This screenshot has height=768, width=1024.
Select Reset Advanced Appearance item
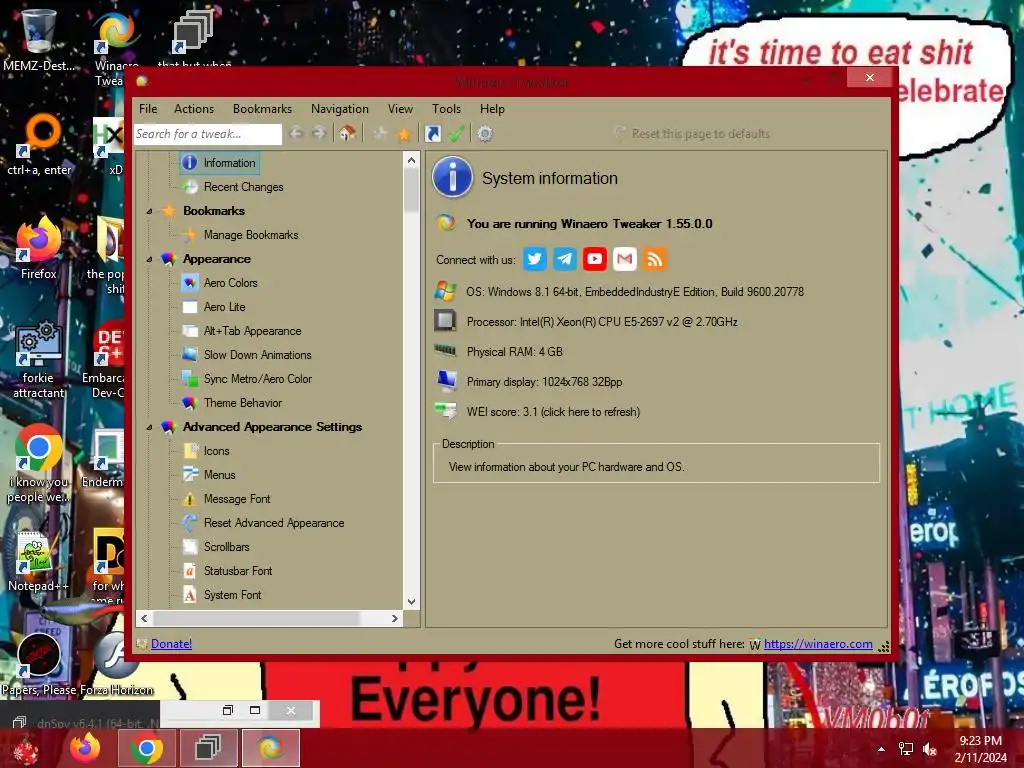[274, 523]
